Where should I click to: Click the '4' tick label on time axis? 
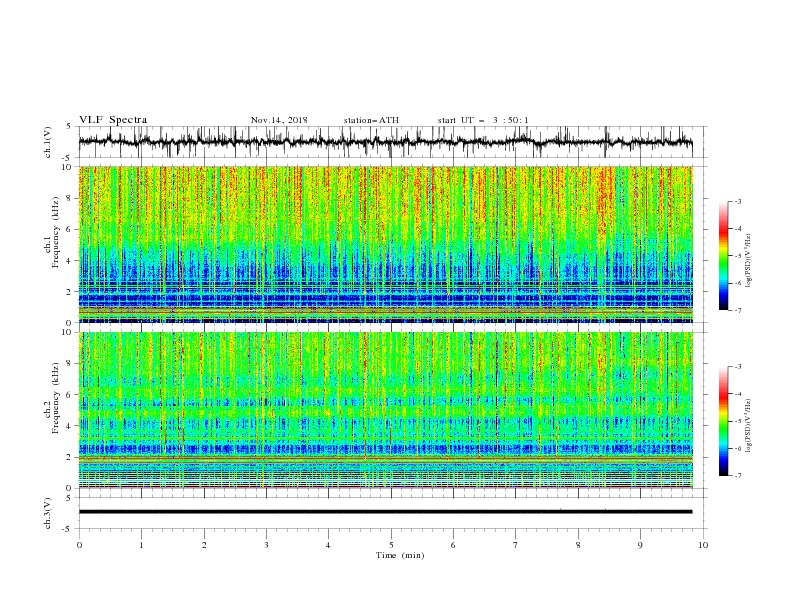(328, 545)
